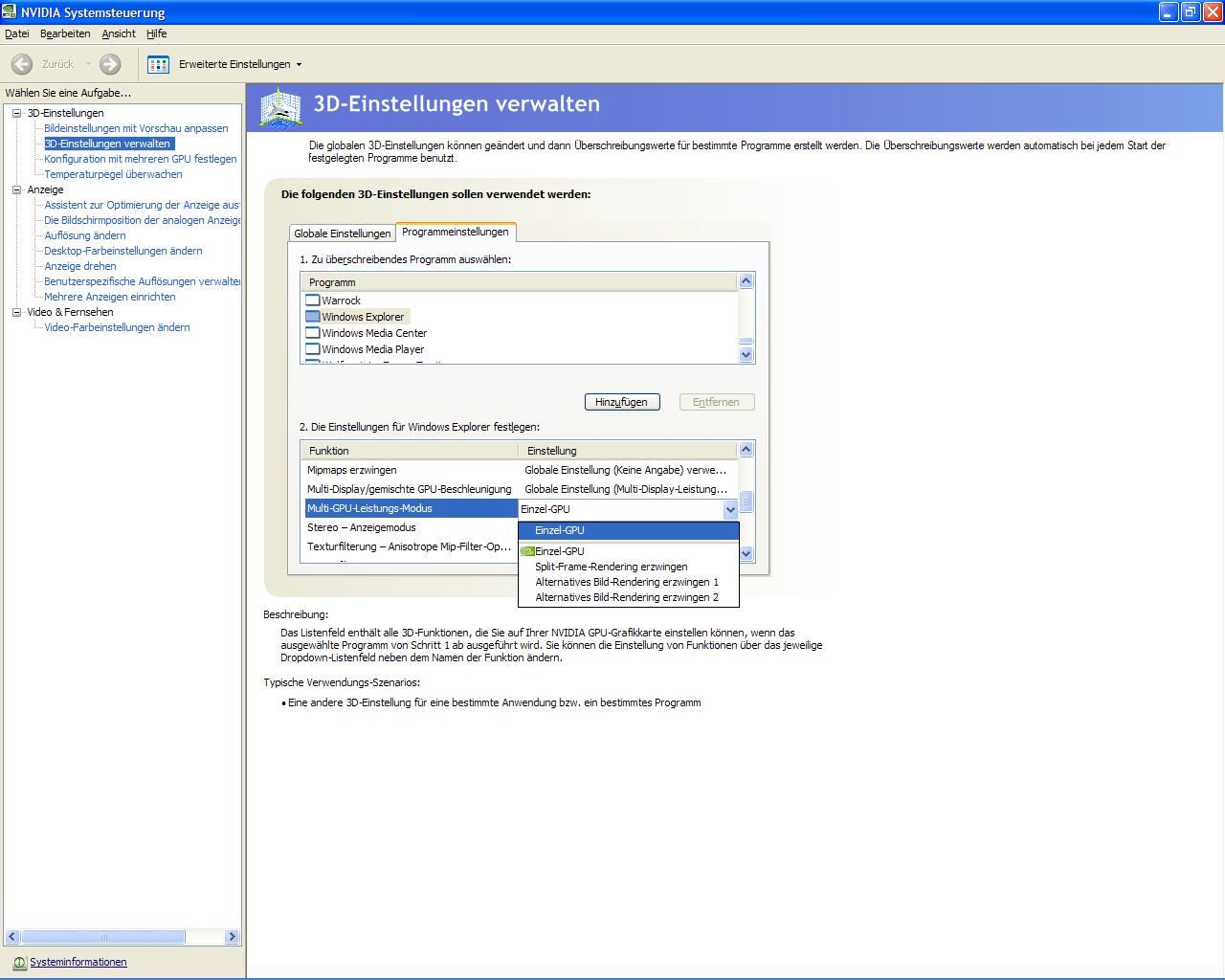Click the Windows Media Center program icon
Image resolution: width=1225 pixels, height=980 pixels.
point(312,333)
